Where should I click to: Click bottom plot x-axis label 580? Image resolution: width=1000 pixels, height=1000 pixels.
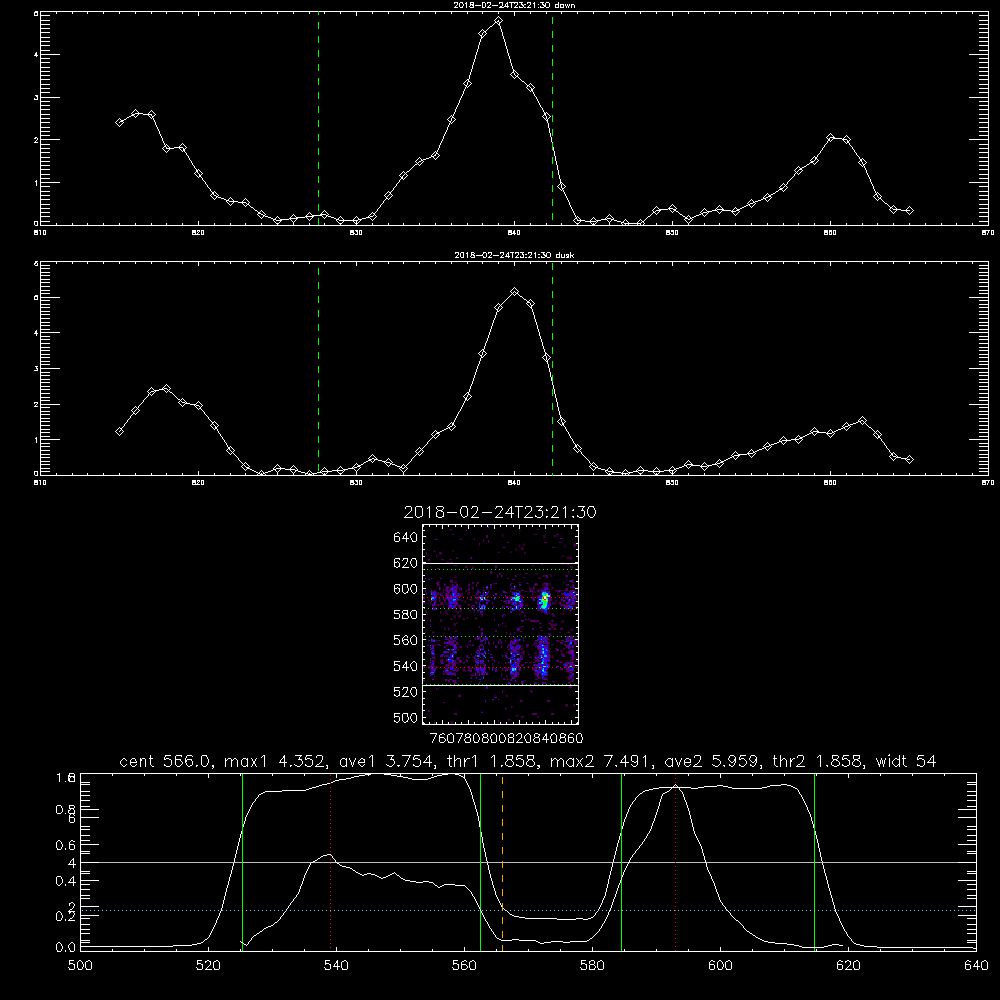[x=592, y=966]
